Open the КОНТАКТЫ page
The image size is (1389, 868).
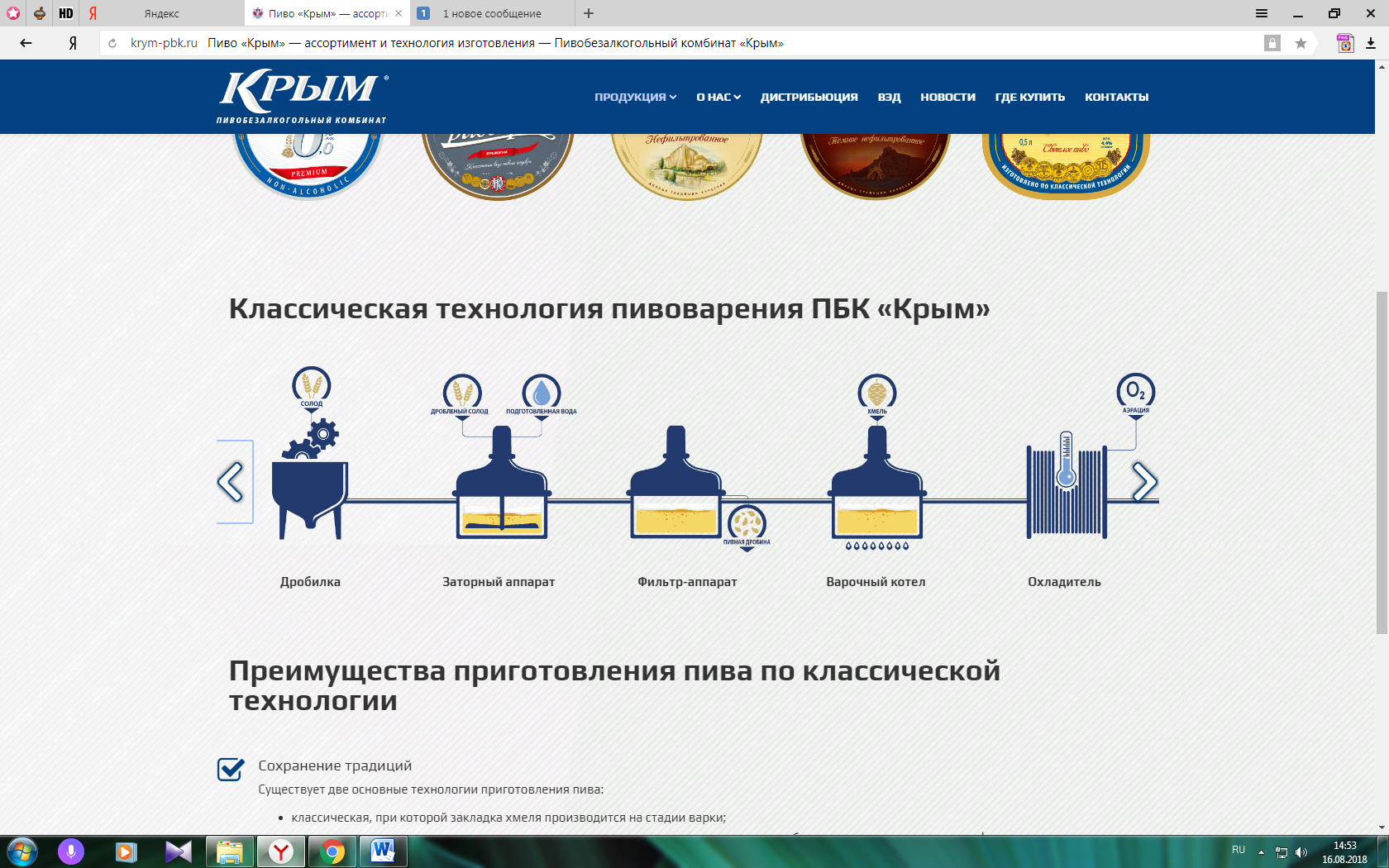(x=1116, y=97)
